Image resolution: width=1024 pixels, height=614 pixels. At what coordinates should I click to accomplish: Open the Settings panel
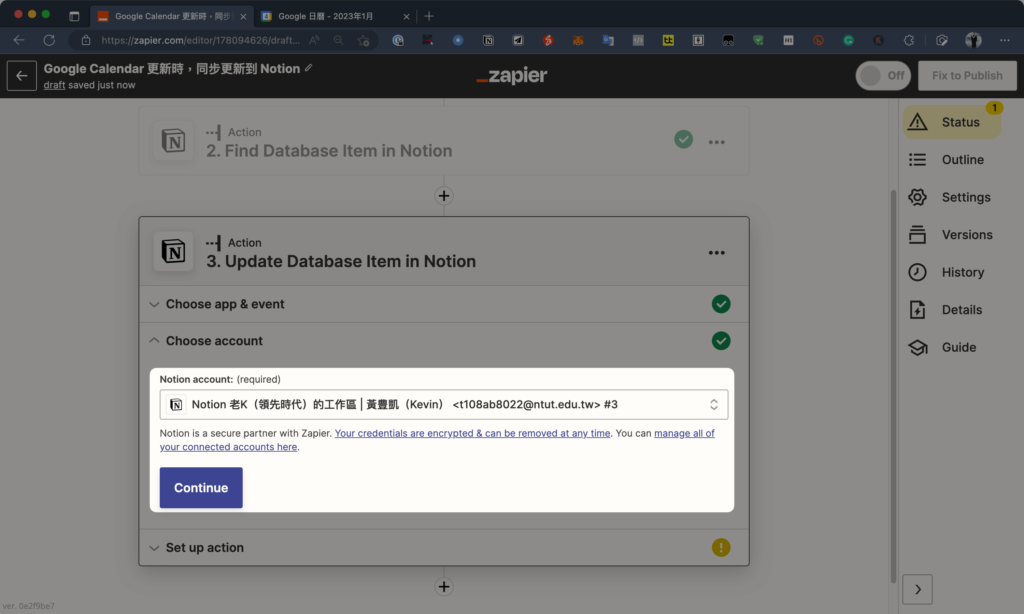952,197
